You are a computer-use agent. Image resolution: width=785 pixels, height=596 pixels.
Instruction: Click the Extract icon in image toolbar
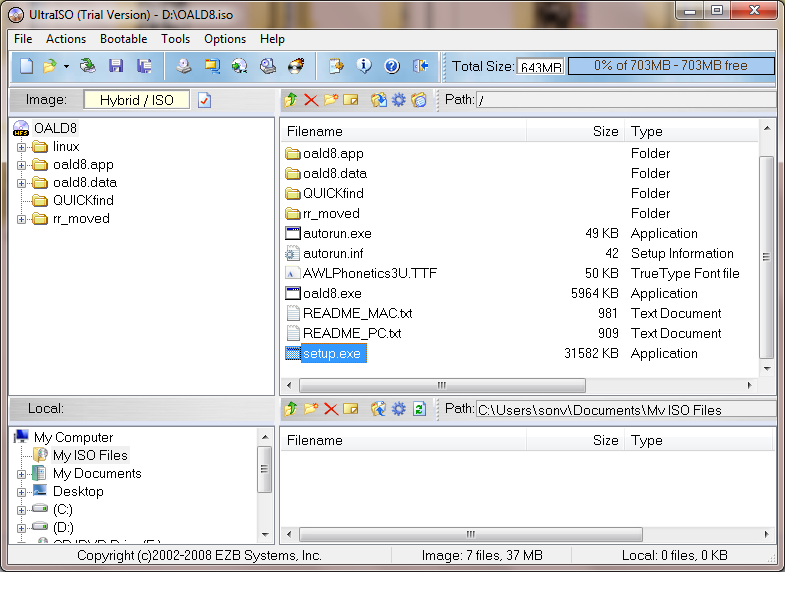(x=378, y=100)
